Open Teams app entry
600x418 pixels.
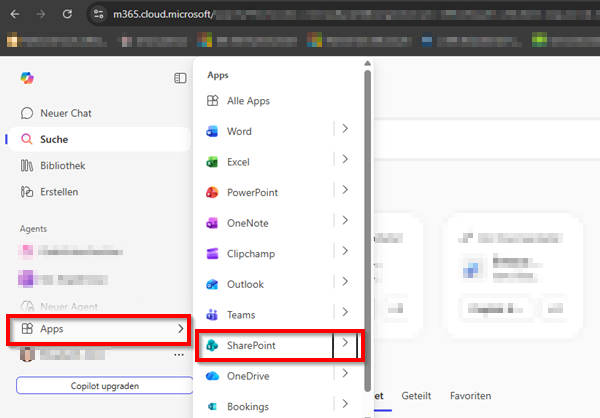[x=212, y=314]
